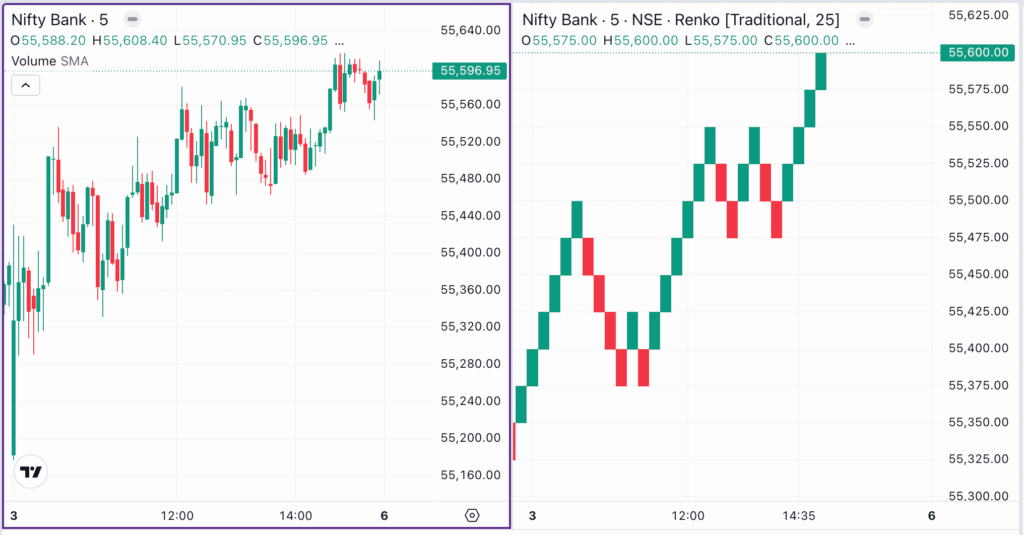Click the date 3 label on Renko time axis
Viewport: 1024px width, 535px height.
pos(533,515)
